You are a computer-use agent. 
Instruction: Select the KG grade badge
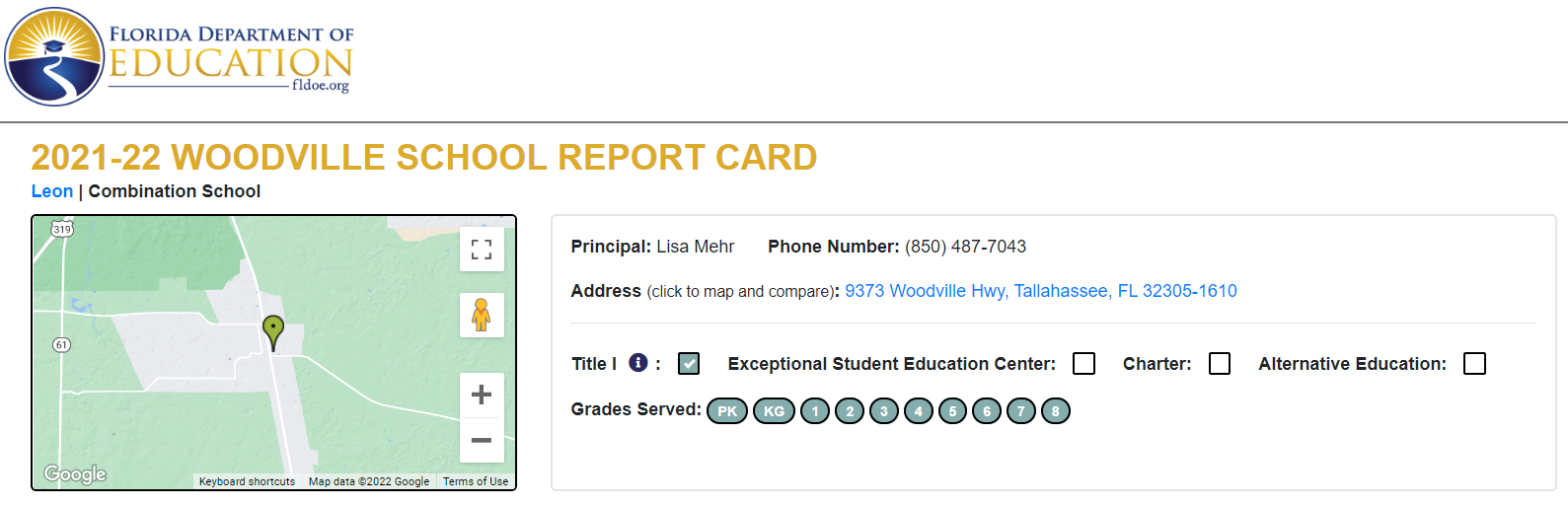pyautogui.click(x=775, y=411)
